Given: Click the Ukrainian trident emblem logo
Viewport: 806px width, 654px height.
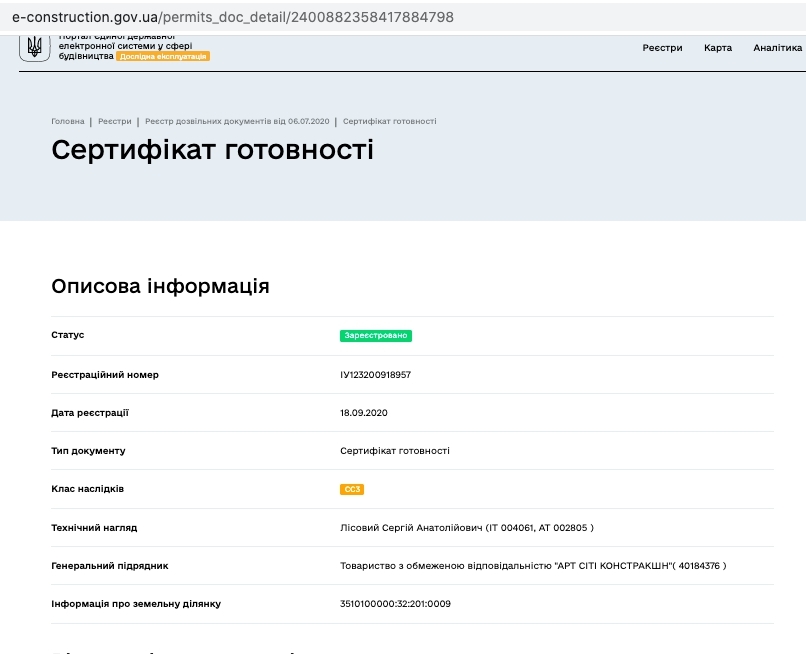Looking at the screenshot, I should point(34,48).
